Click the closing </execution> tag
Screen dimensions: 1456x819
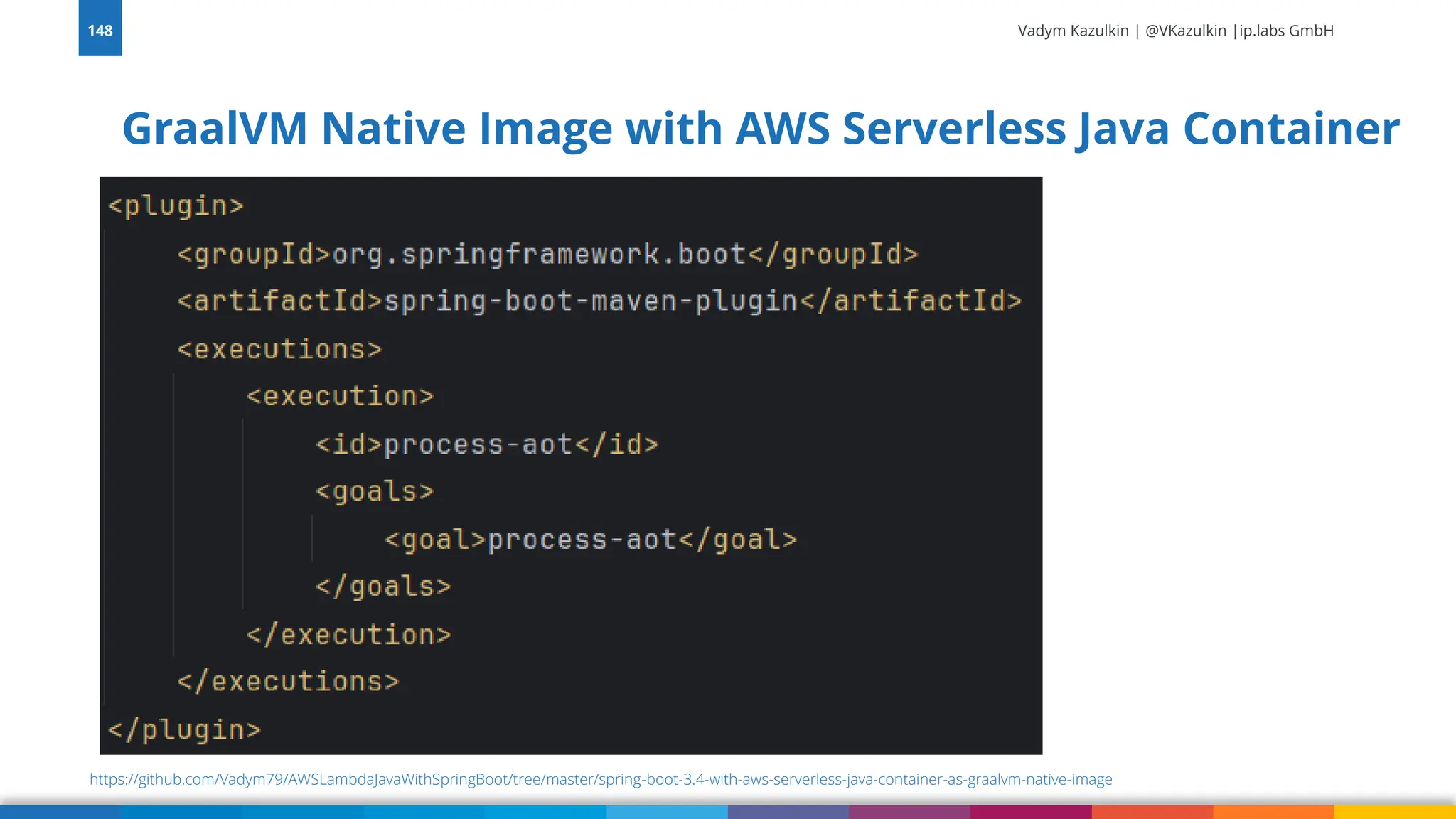(x=348, y=635)
